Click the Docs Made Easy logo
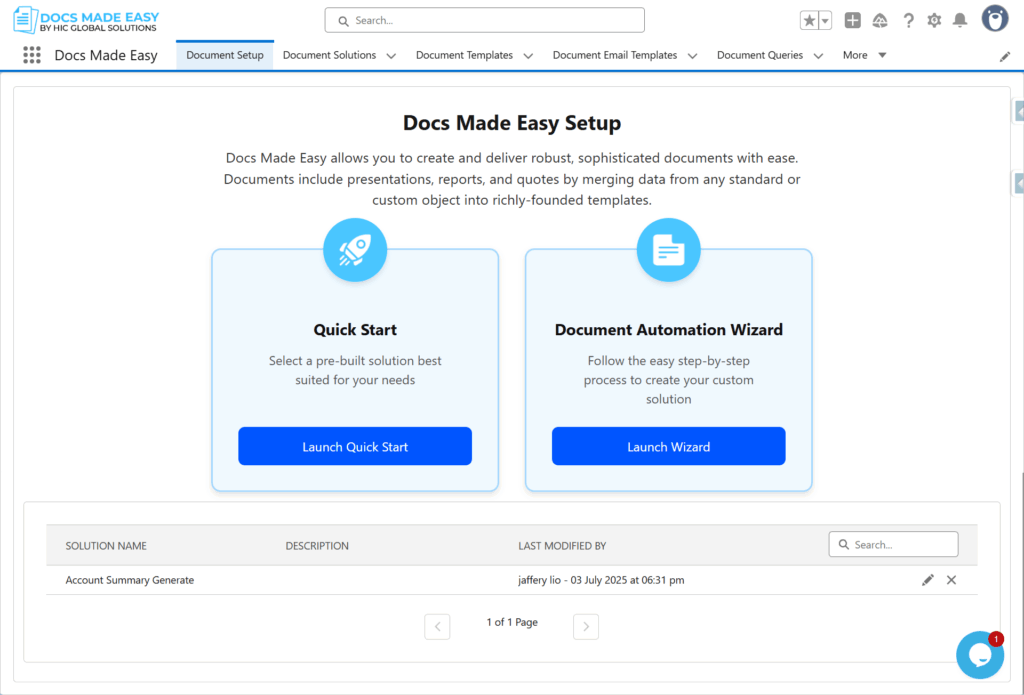1024x695 pixels. (x=86, y=20)
